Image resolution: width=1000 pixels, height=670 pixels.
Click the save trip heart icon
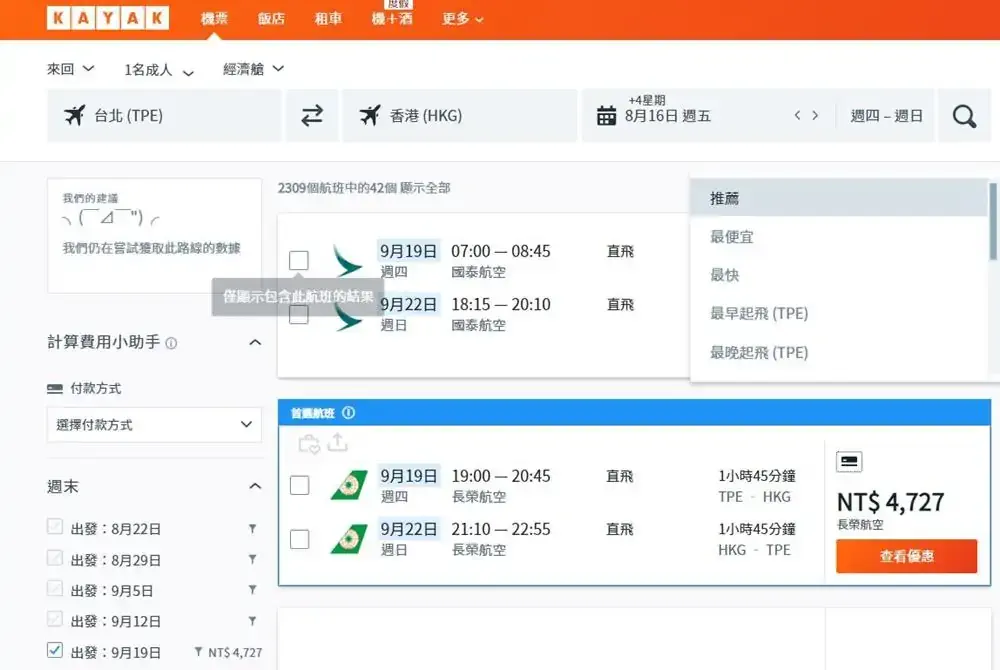[x=309, y=444]
